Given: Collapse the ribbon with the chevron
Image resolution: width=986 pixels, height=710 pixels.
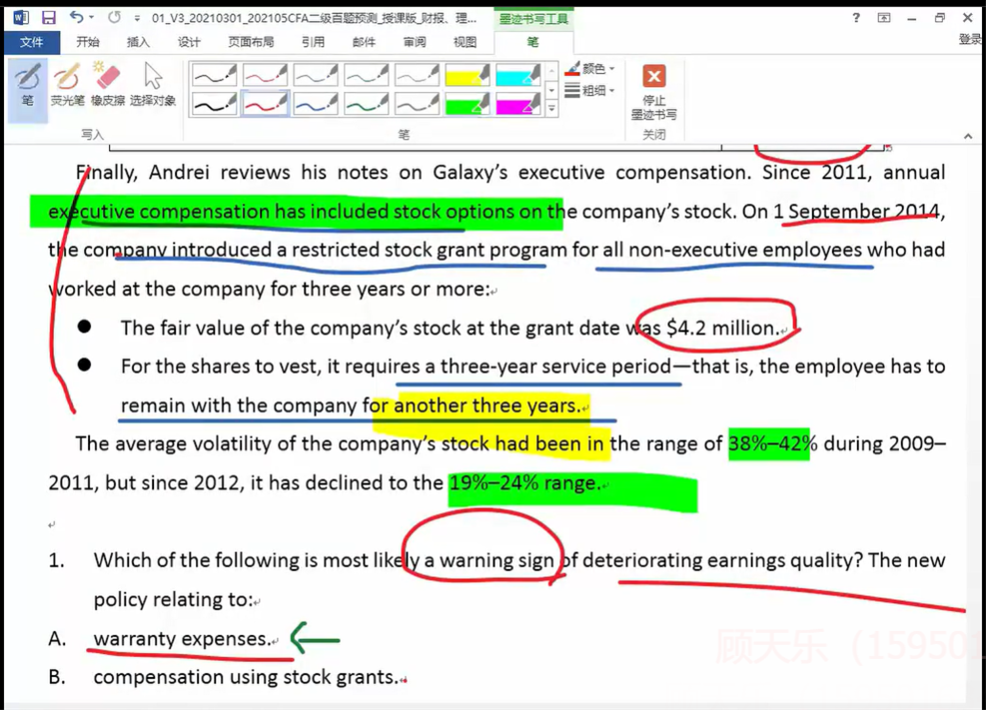Looking at the screenshot, I should click(x=967, y=136).
